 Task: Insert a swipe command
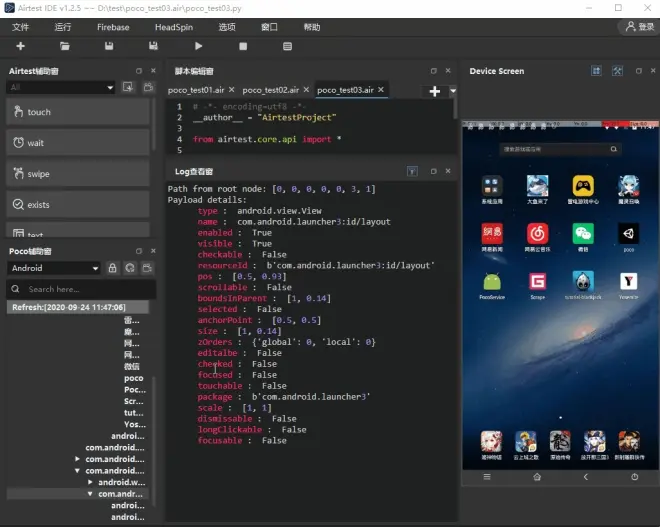coord(78,173)
